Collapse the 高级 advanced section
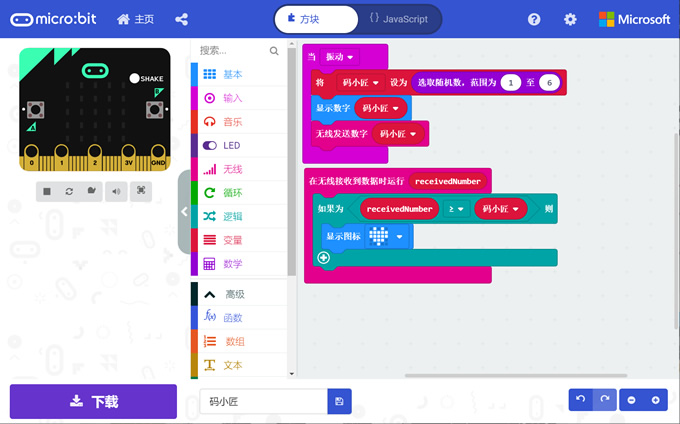Image resolution: width=680 pixels, height=424 pixels. click(239, 294)
